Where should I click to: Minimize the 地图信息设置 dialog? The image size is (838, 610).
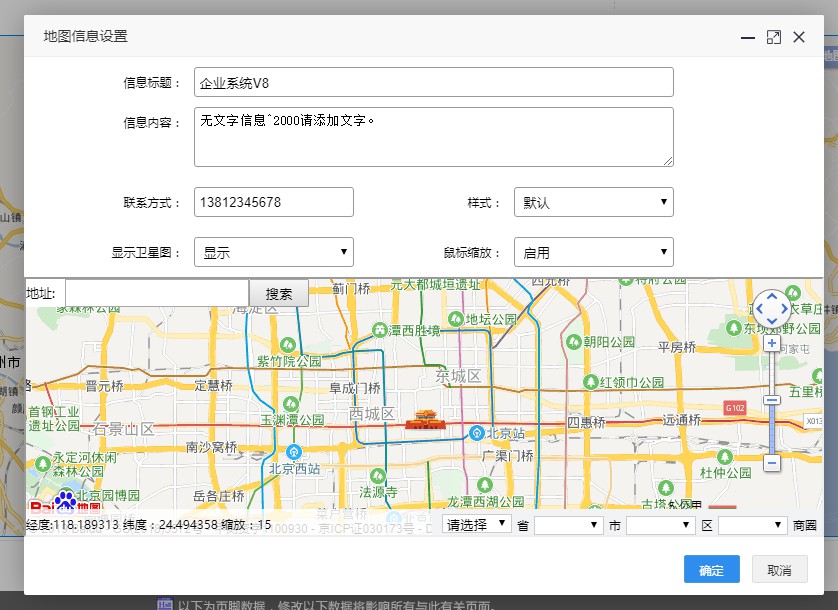coord(748,37)
